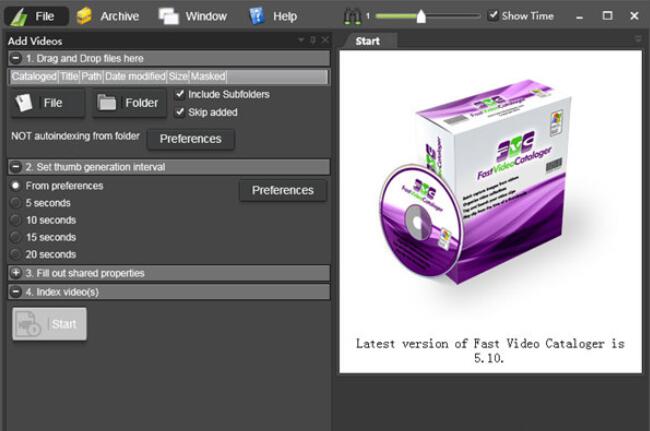Sort by the Size column header
The width and height of the screenshot is (650, 431).
pos(178,76)
